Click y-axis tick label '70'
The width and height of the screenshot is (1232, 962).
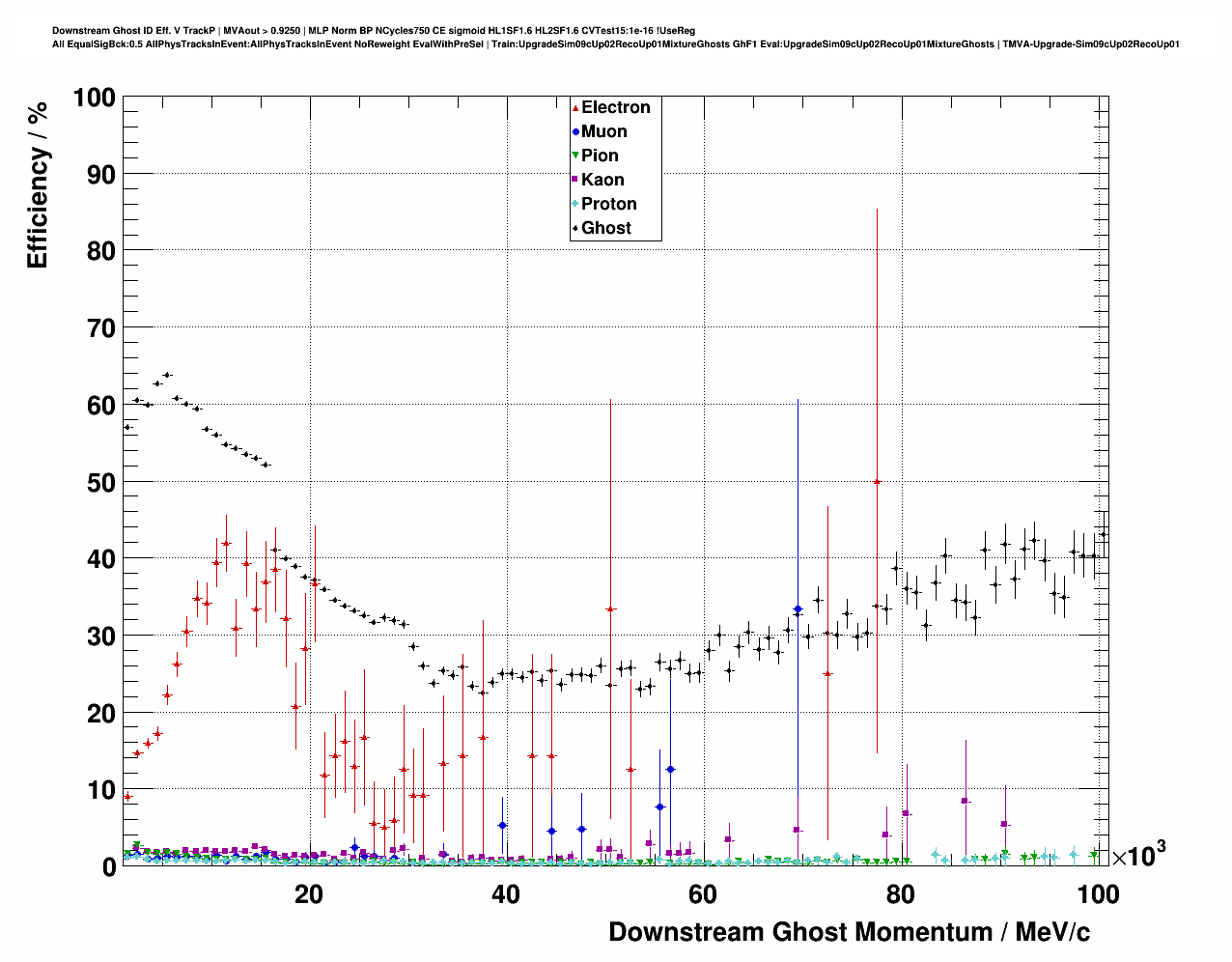pyautogui.click(x=101, y=327)
